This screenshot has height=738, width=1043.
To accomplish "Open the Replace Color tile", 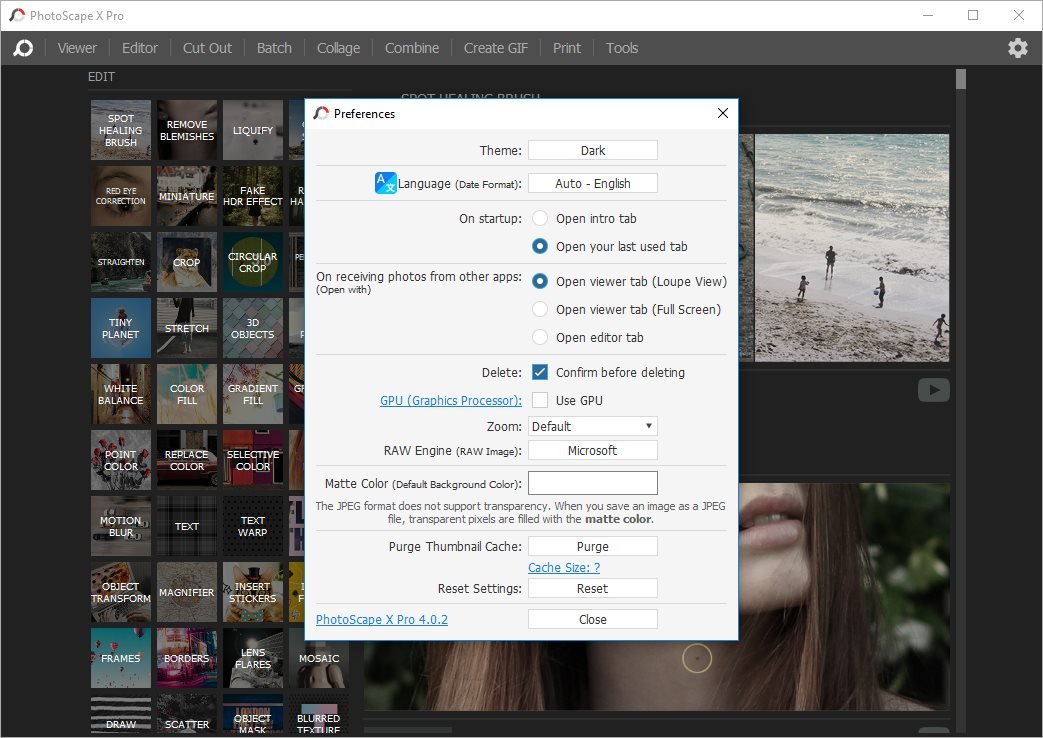I will pos(187,460).
